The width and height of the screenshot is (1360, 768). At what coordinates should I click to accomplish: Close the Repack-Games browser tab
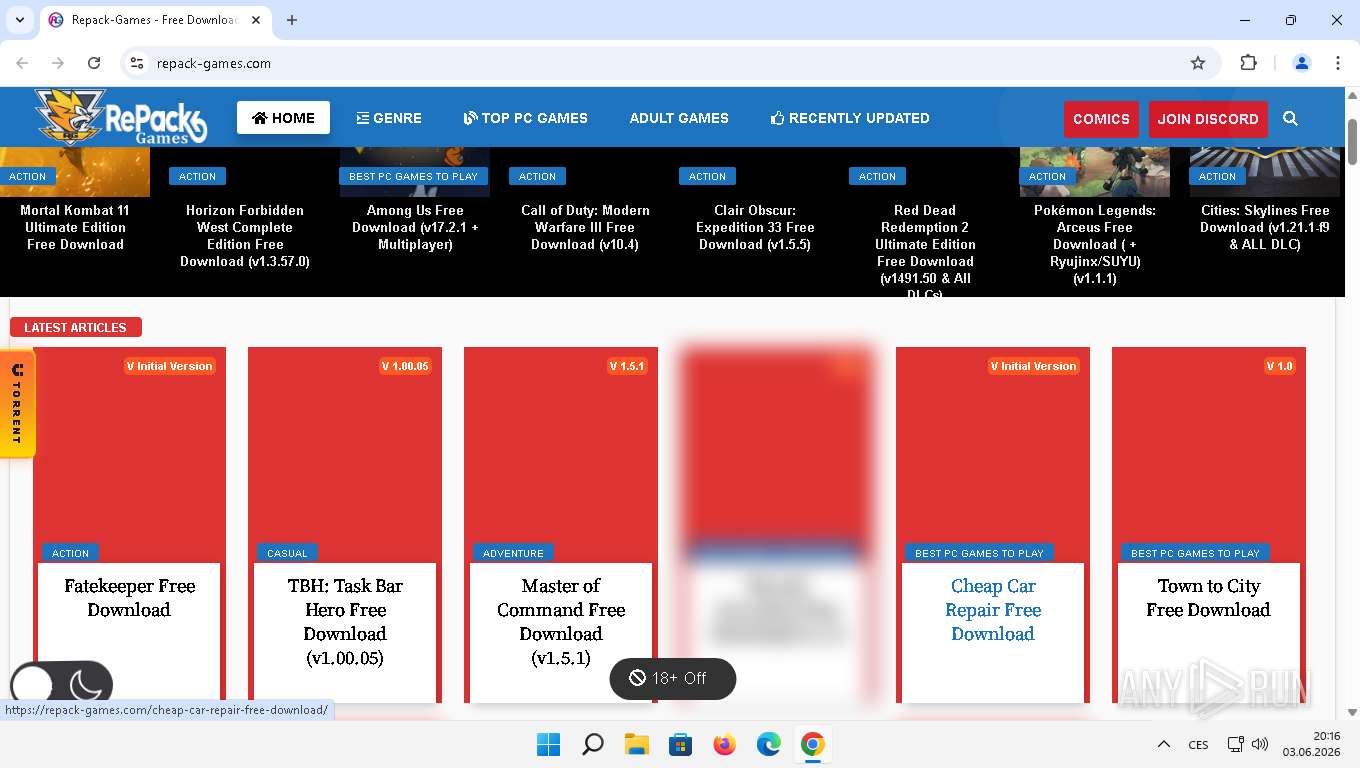[256, 20]
